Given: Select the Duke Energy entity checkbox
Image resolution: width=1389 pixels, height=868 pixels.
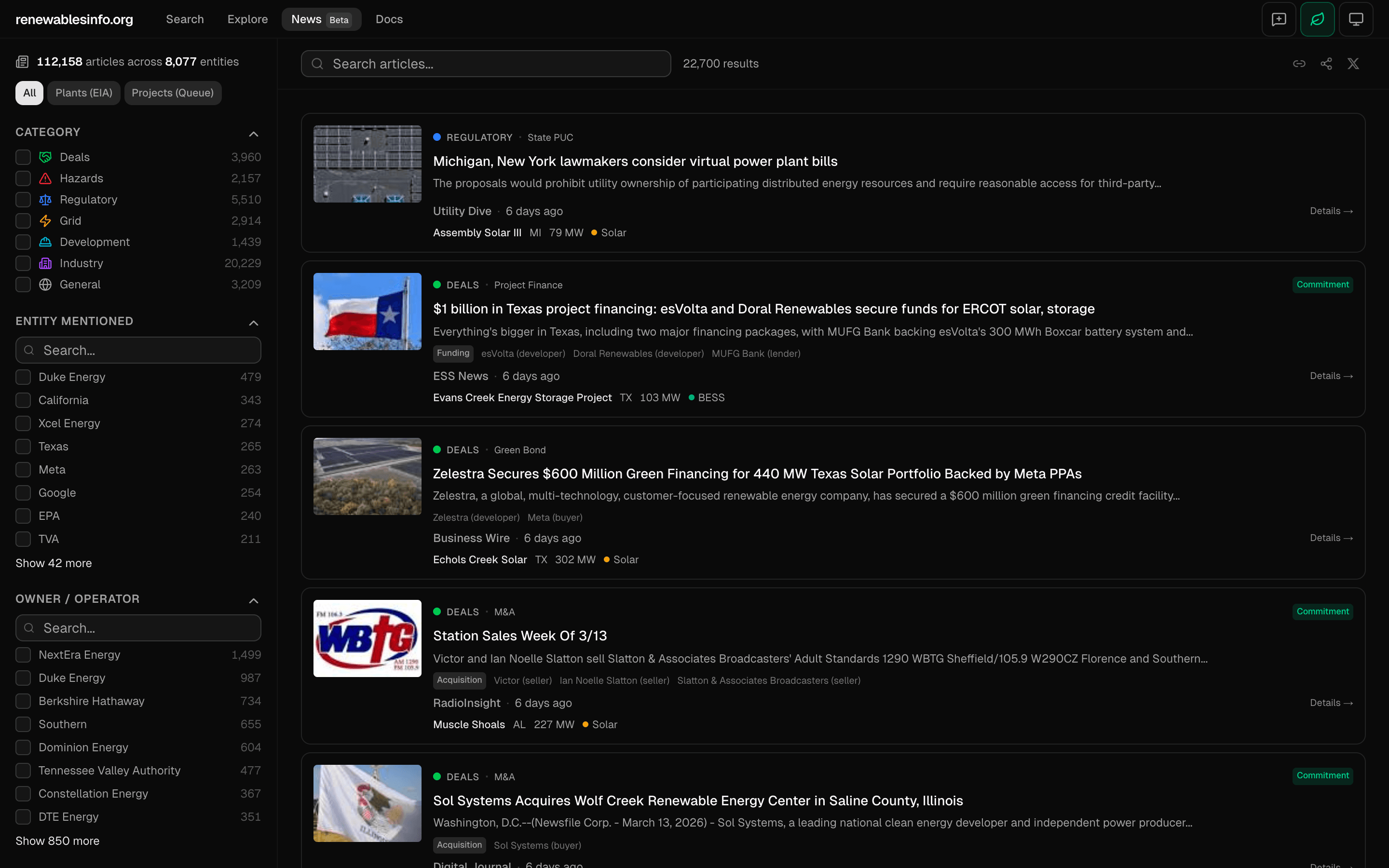Looking at the screenshot, I should (23, 377).
